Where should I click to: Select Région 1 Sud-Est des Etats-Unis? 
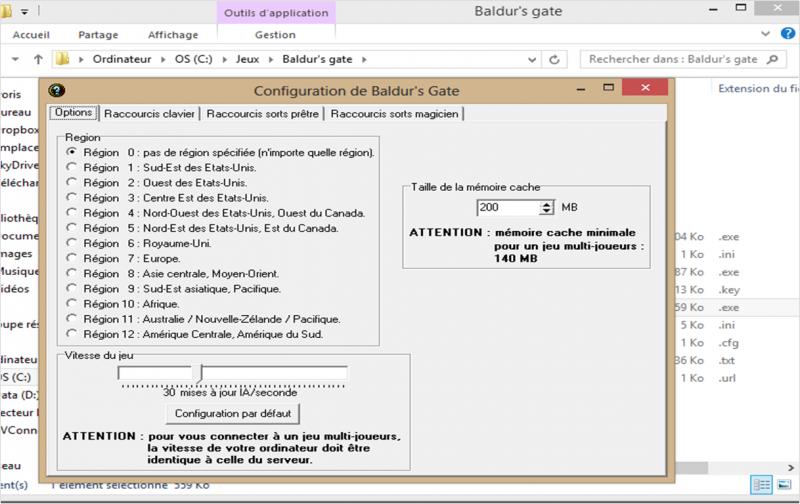[161, 167]
